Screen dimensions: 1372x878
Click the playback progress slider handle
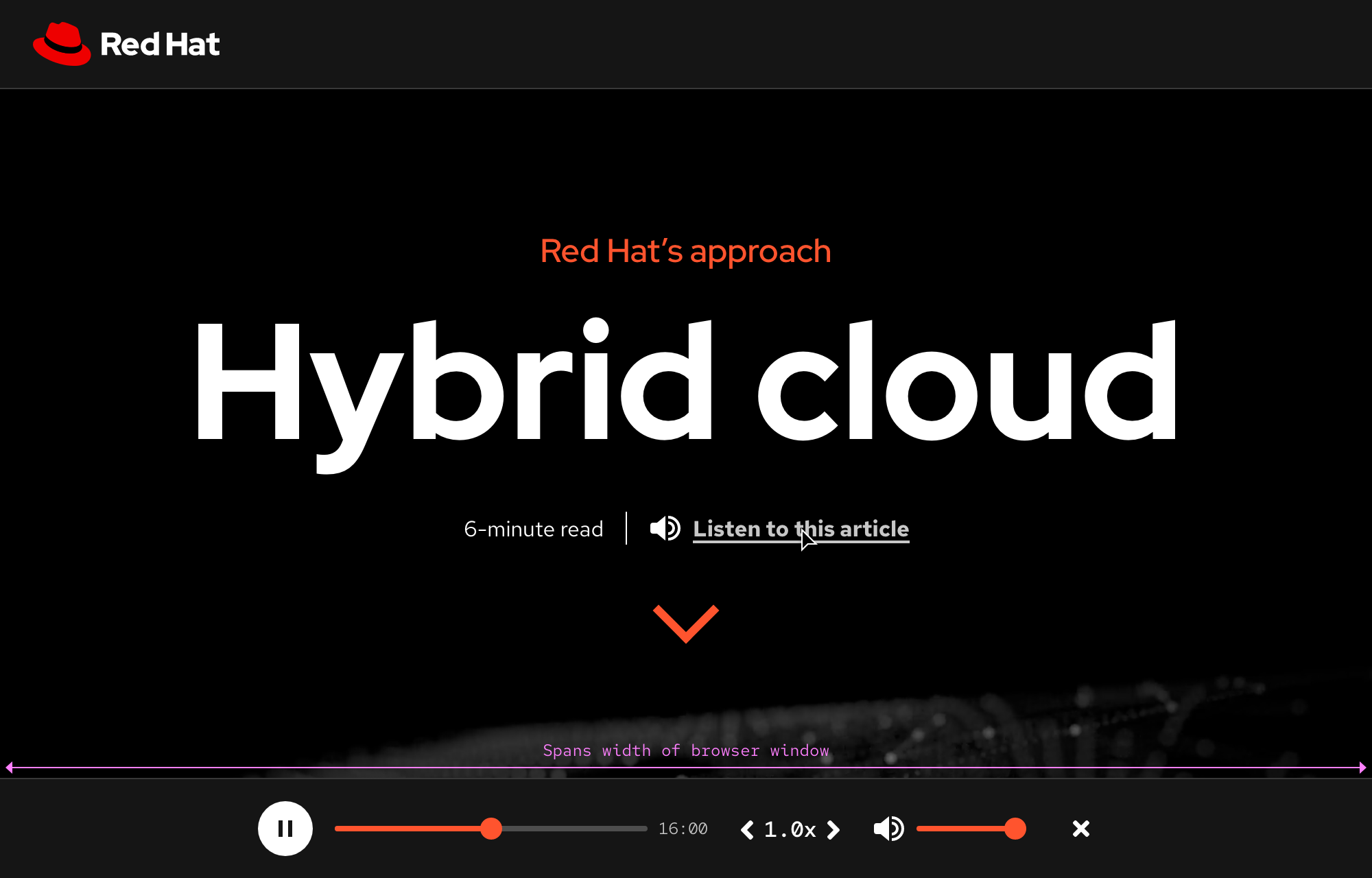pos(492,829)
